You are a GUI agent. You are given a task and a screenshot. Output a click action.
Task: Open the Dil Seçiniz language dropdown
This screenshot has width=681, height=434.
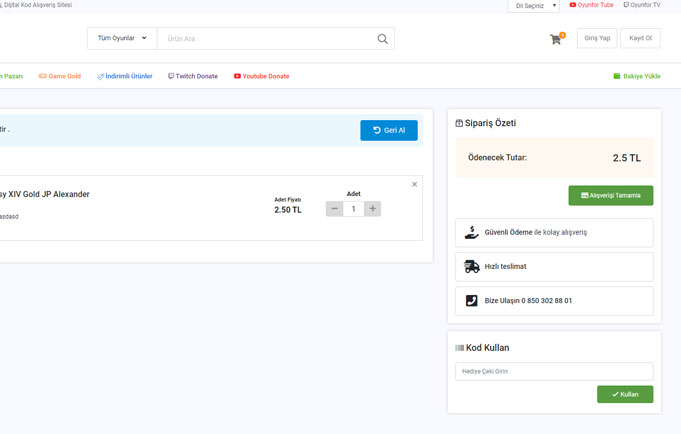(x=533, y=6)
